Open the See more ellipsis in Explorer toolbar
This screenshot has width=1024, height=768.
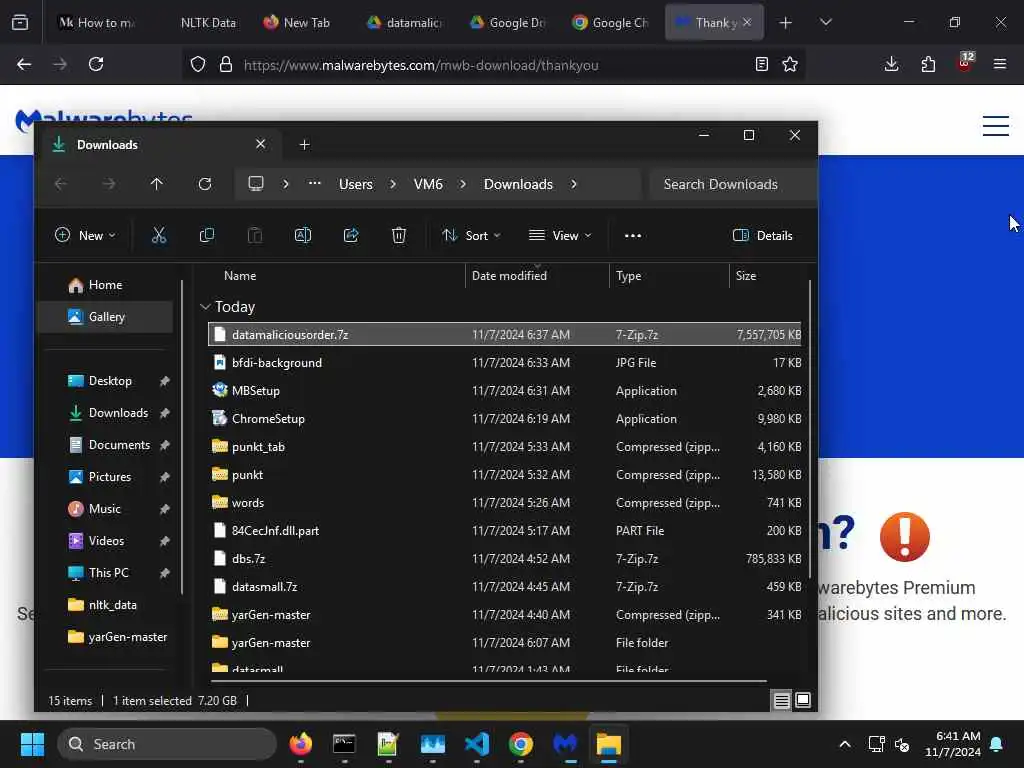tap(633, 236)
